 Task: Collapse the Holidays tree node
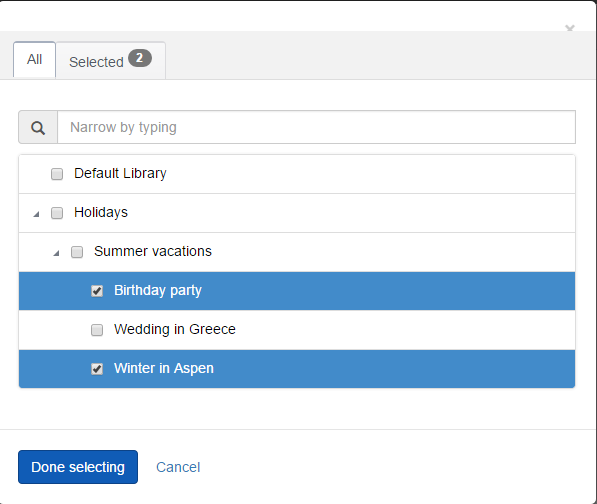pyautogui.click(x=37, y=214)
